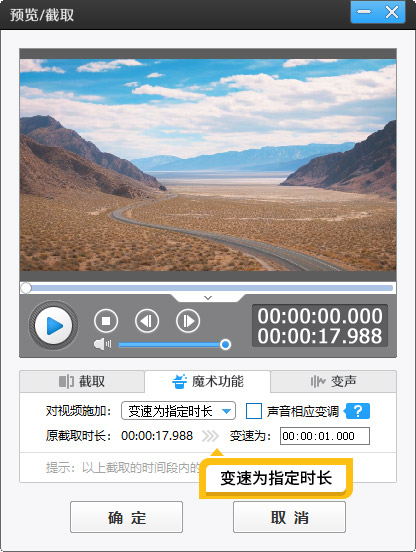Collapse panel using the chevron below the seek bar

coord(208,298)
